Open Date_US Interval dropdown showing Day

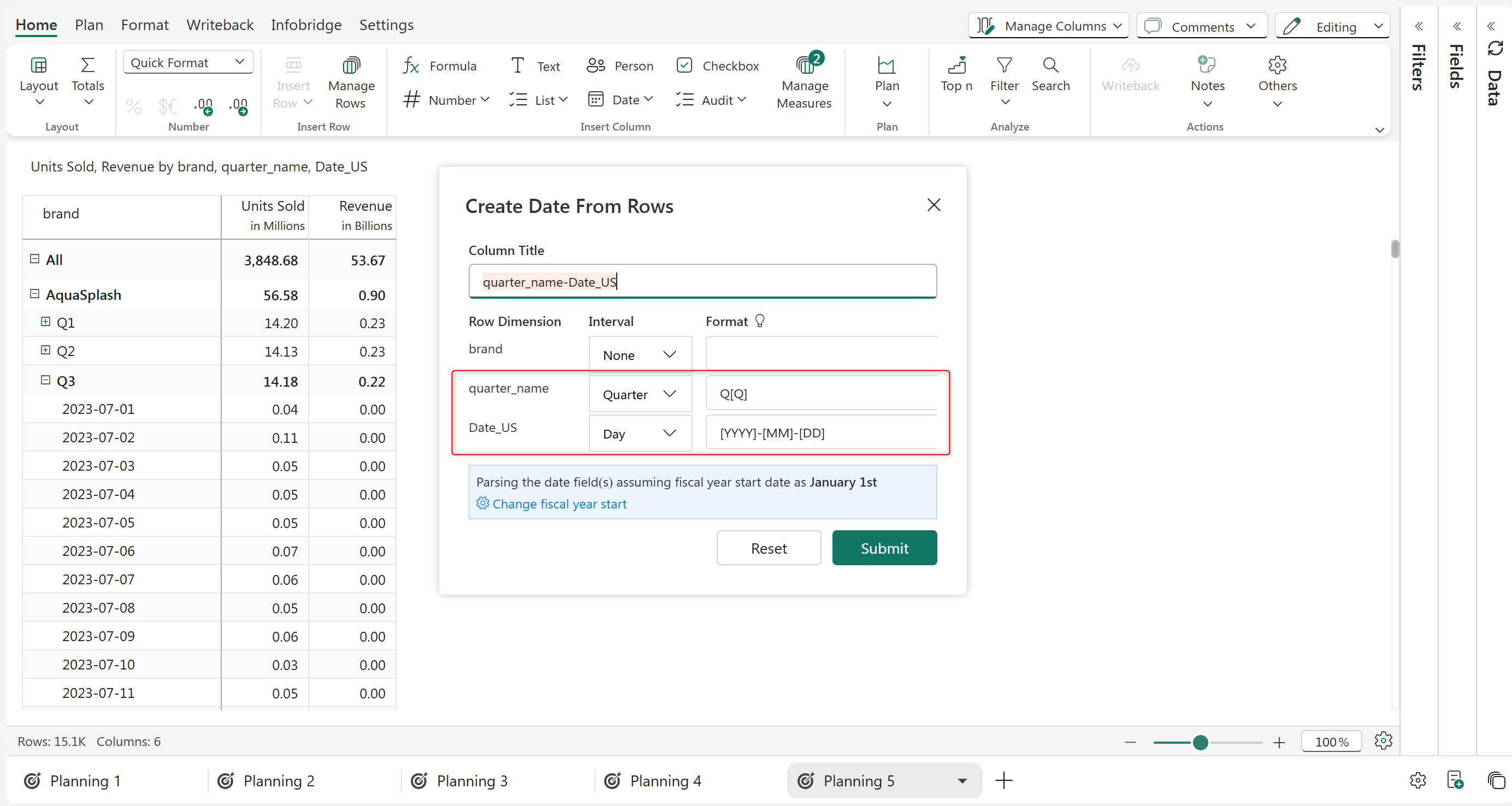point(640,434)
